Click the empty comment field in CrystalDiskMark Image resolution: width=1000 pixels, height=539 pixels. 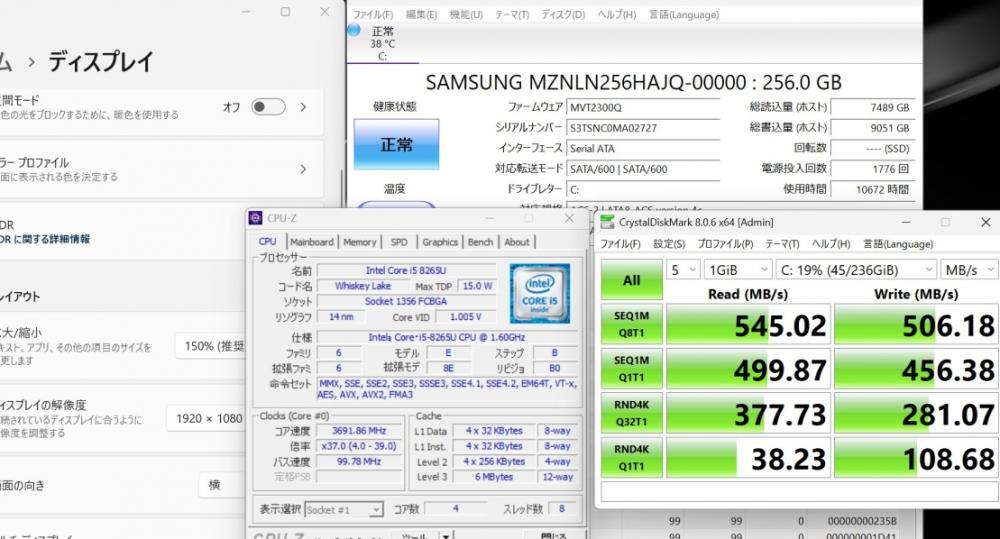pos(800,492)
